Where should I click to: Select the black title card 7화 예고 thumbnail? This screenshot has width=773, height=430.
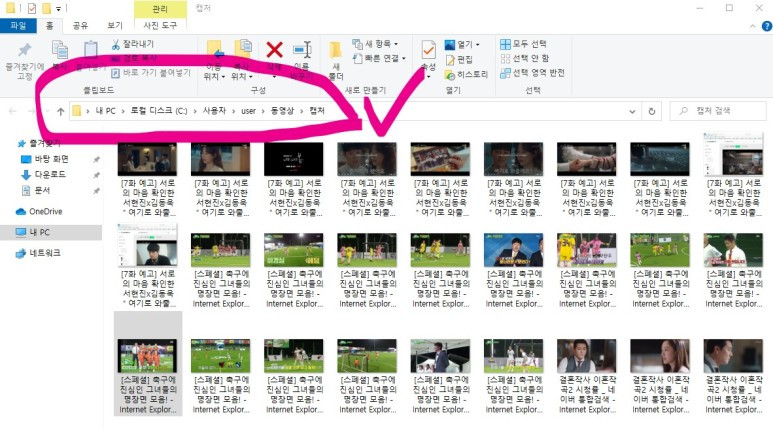point(294,159)
